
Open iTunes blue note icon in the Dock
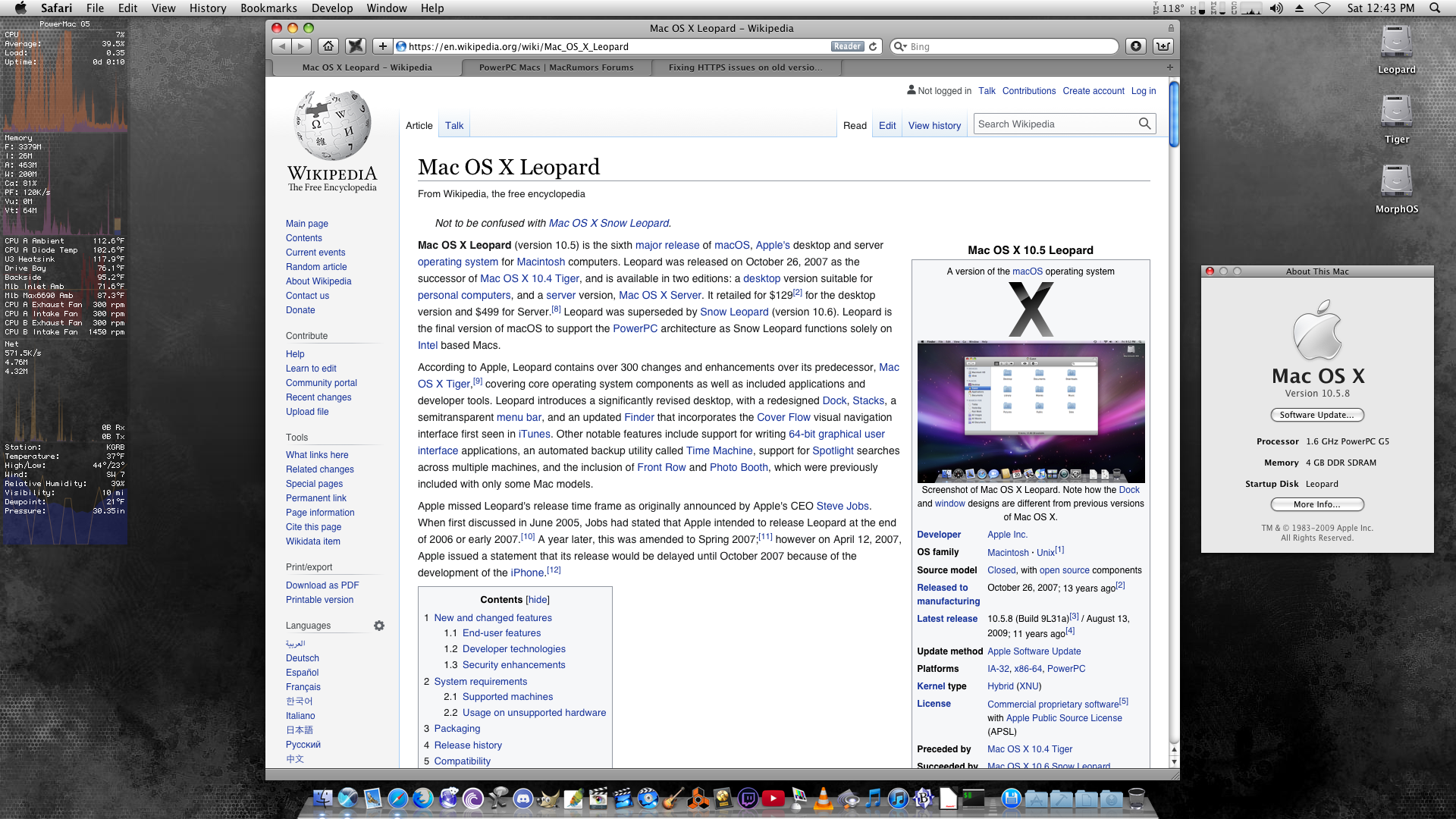[898, 798]
